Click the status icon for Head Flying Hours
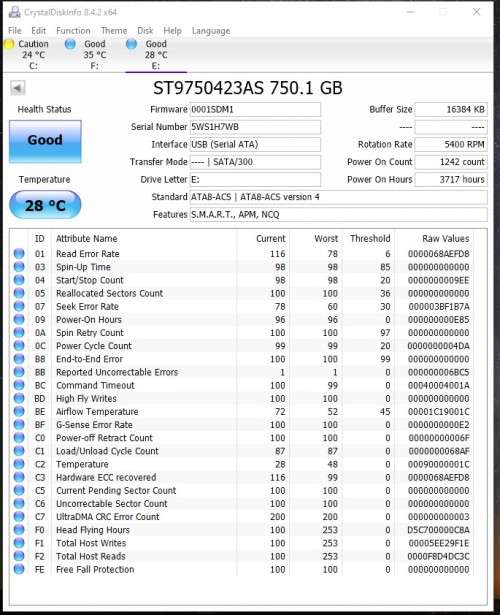The image size is (500, 615). (x=19, y=529)
